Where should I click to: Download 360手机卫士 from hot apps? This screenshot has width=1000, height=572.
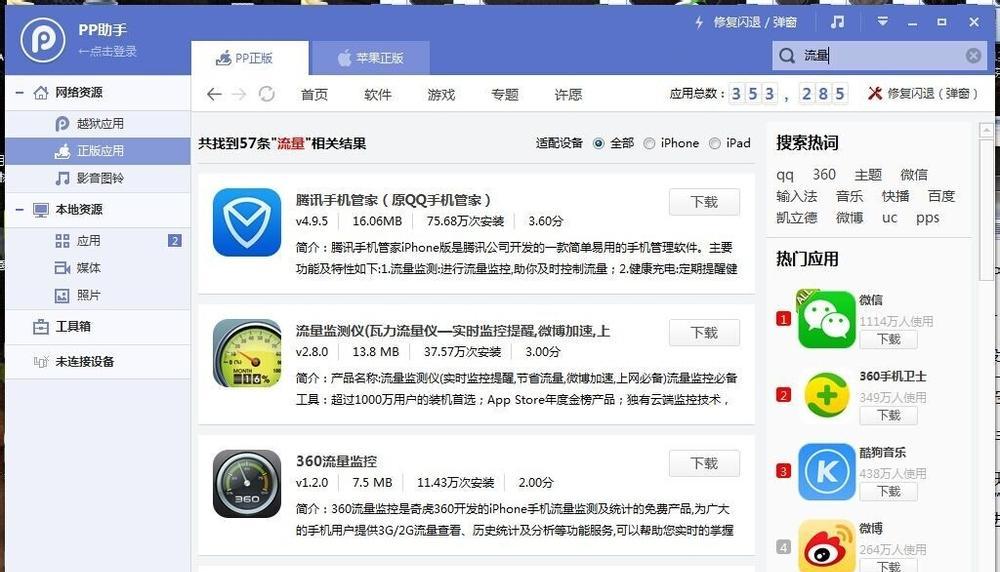(888, 416)
